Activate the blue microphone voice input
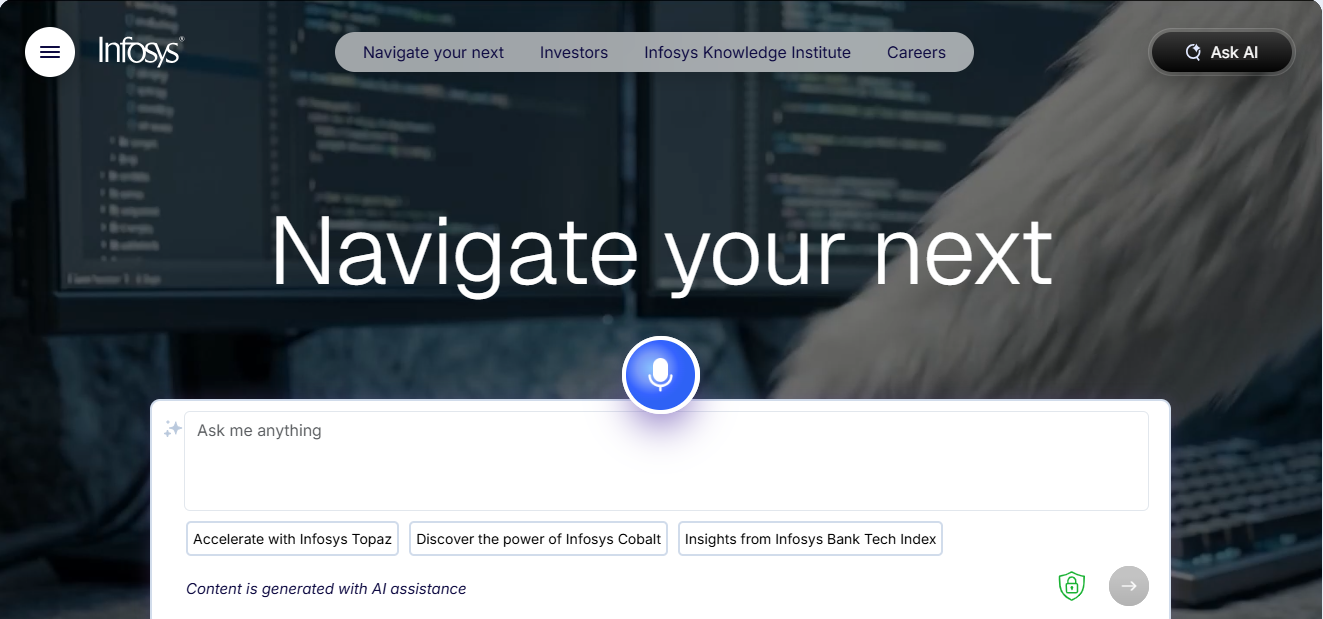Image resolution: width=1323 pixels, height=619 pixels. 660,375
